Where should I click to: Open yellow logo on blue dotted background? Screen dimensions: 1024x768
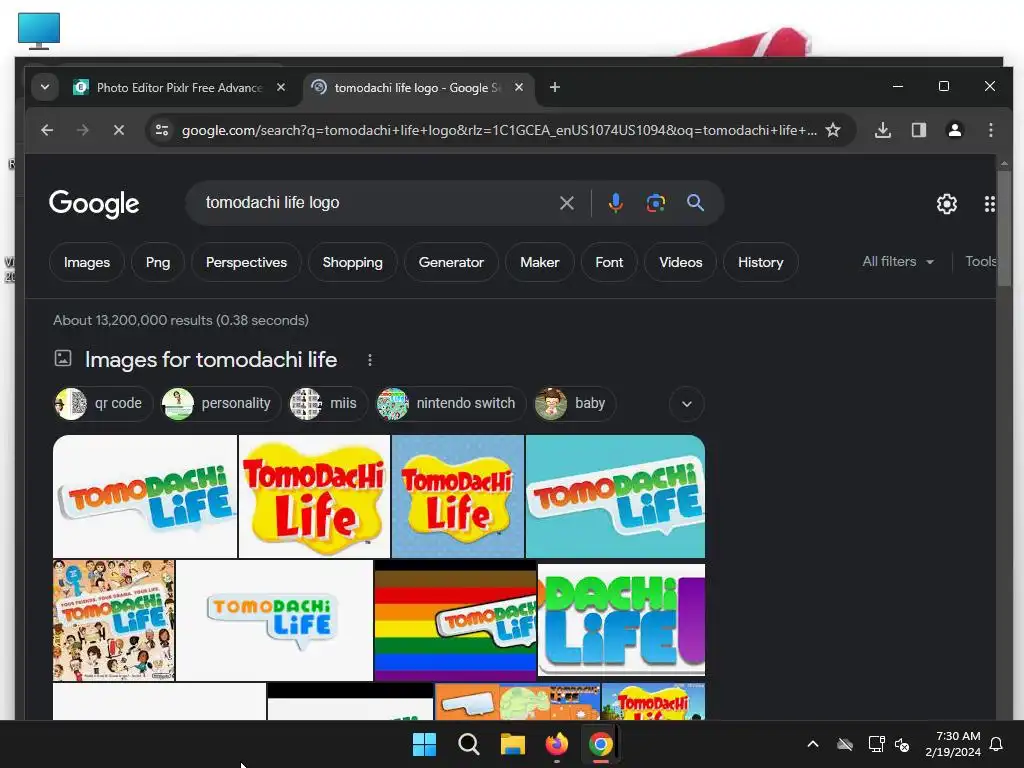pos(458,496)
